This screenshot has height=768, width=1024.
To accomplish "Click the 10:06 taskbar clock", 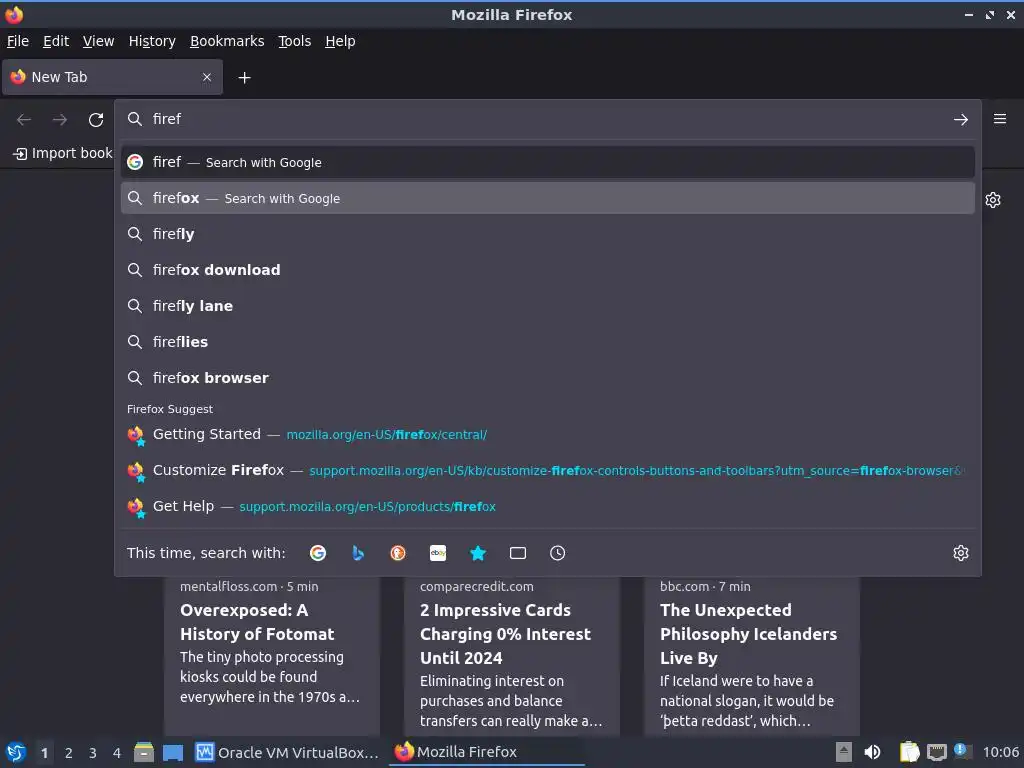I will pyautogui.click(x=1000, y=752).
